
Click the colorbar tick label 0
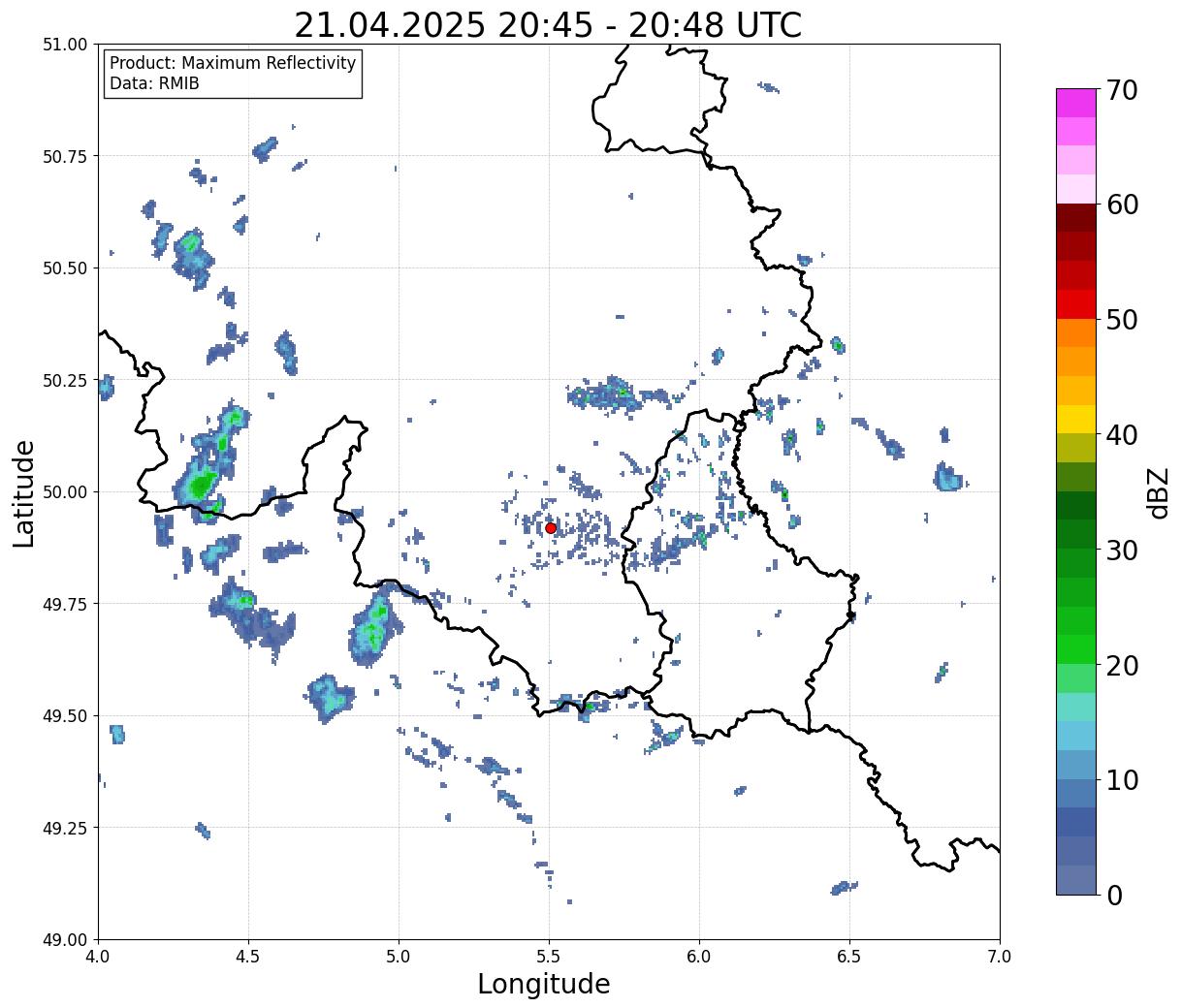pos(1114,895)
